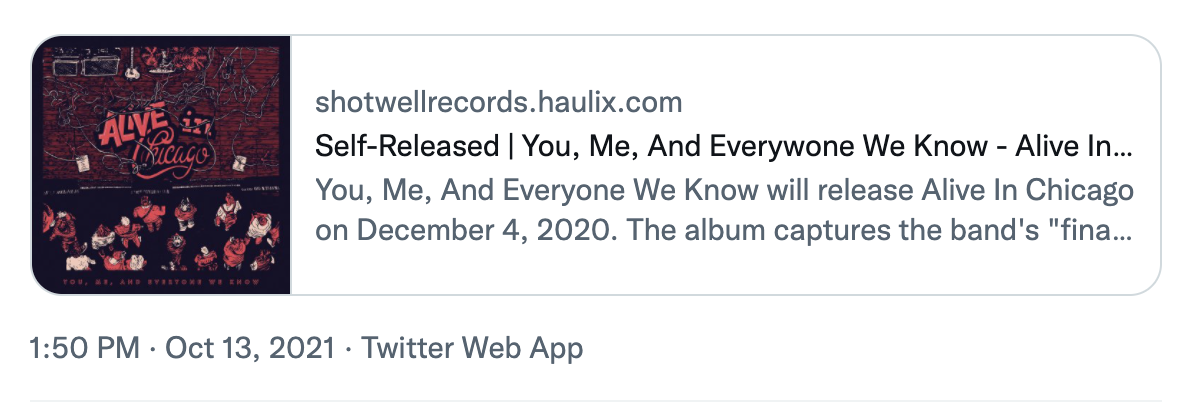This screenshot has width=1194, height=402.
Task: Click the crowd illustration on the album art
Action: pyautogui.click(x=160, y=235)
